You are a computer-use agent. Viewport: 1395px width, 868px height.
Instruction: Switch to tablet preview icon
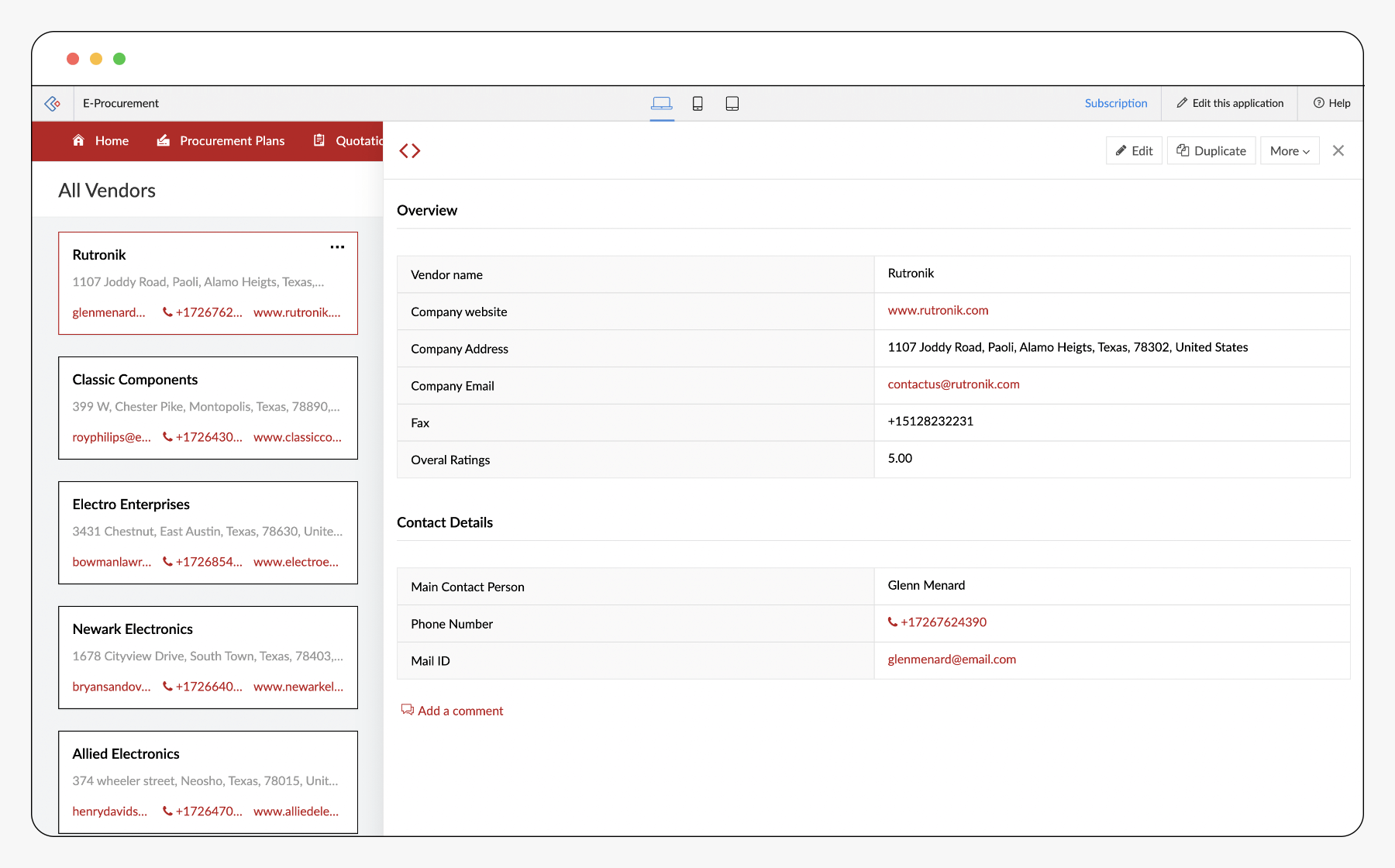(732, 103)
